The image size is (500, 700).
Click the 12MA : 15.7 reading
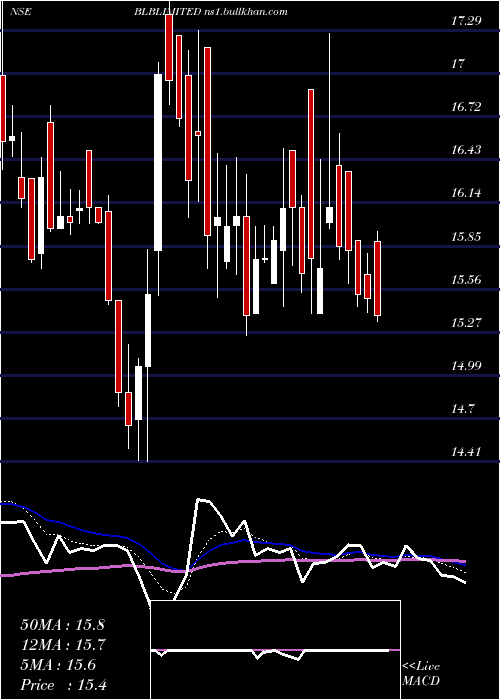(x=62, y=645)
